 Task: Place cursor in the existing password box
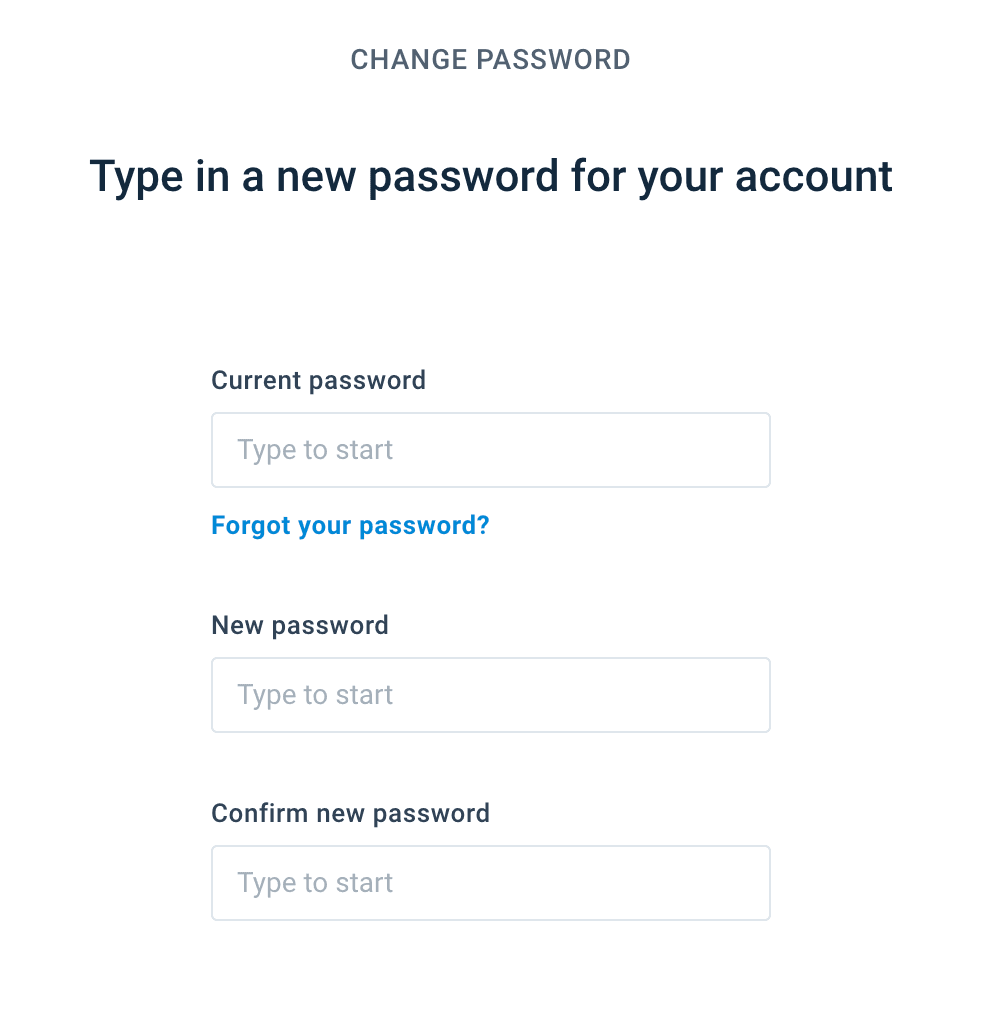coord(490,450)
